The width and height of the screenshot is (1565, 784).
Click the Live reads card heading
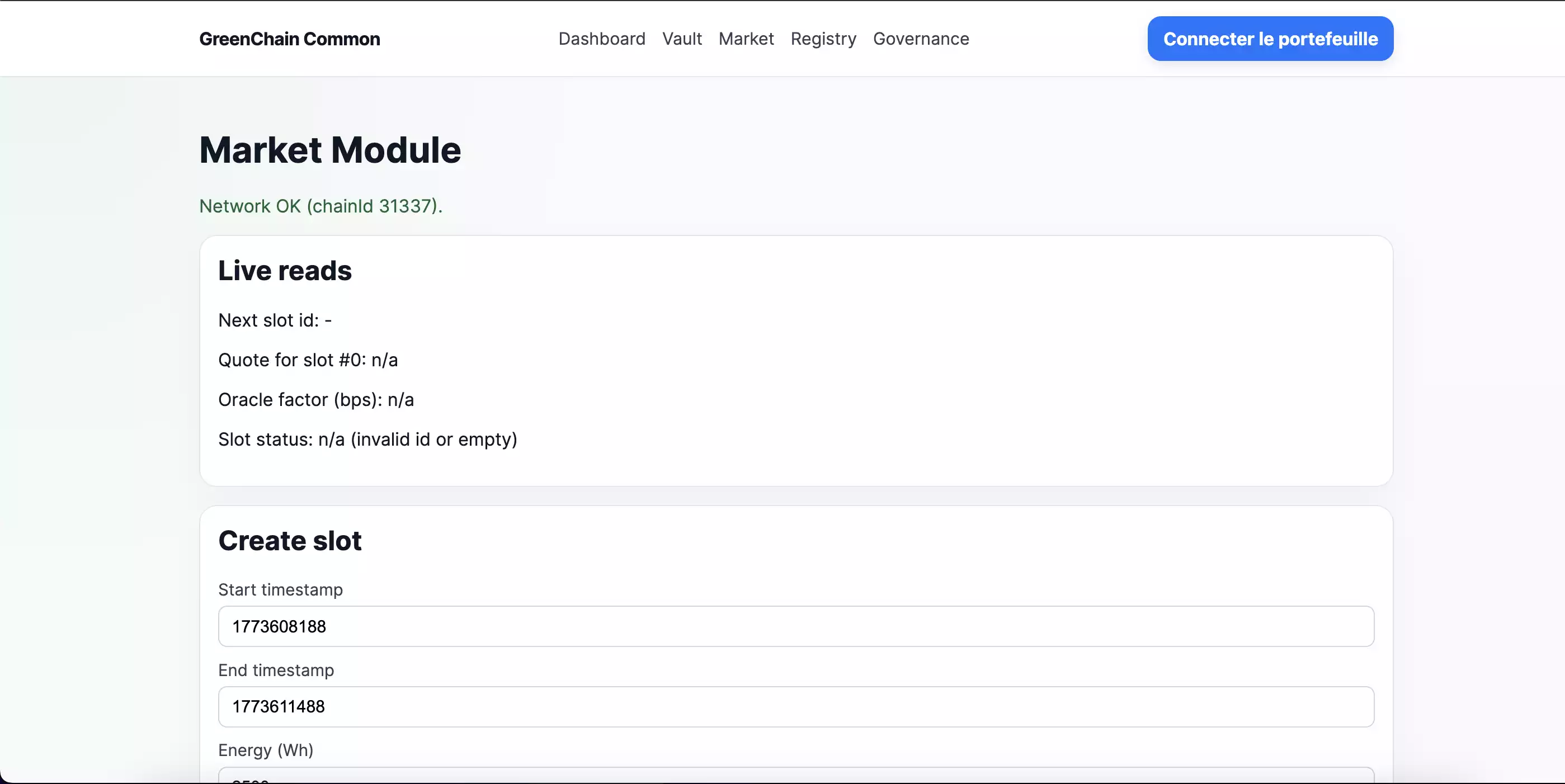(284, 270)
